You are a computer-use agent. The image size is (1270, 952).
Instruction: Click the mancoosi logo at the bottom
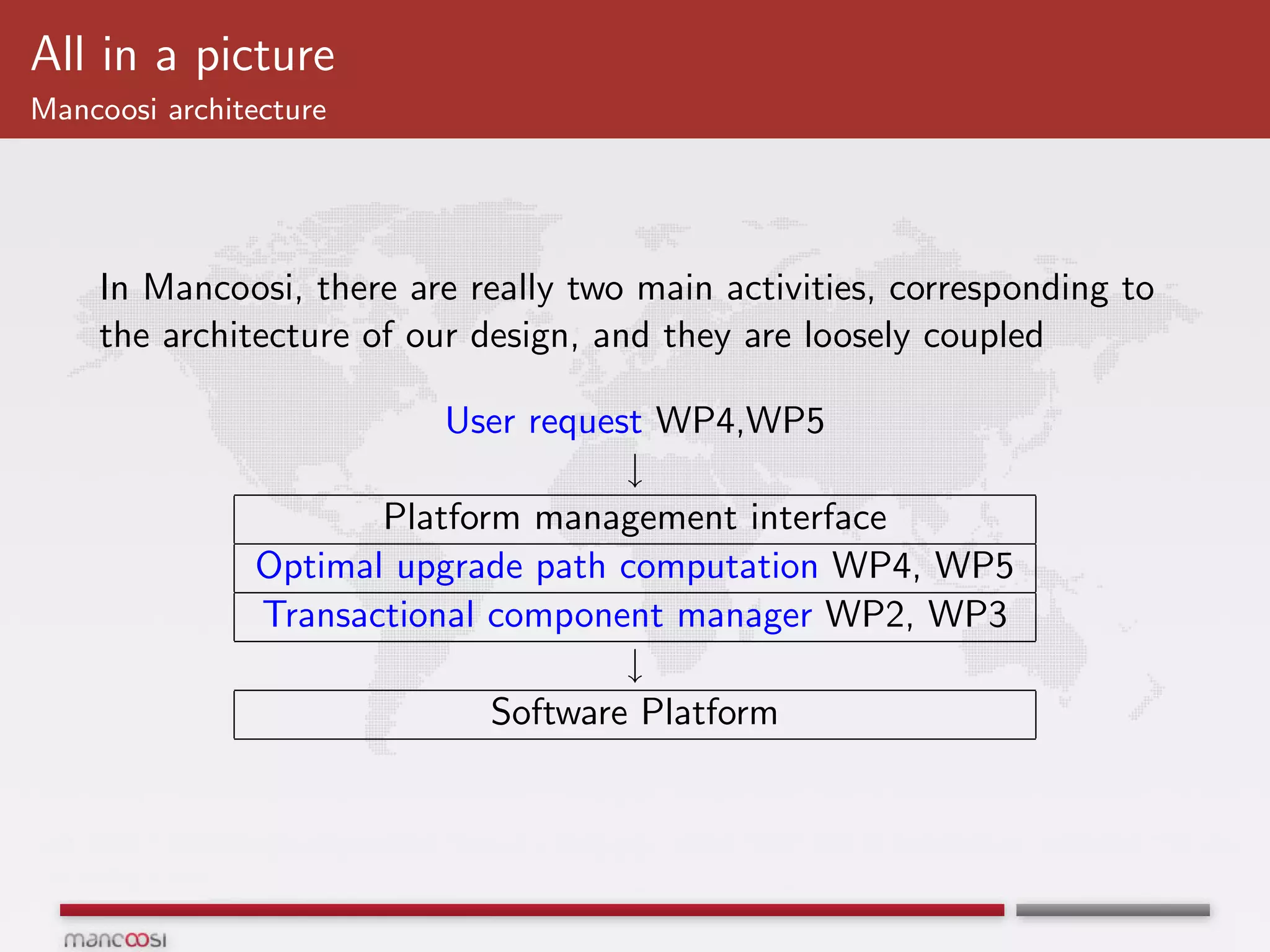click(116, 940)
